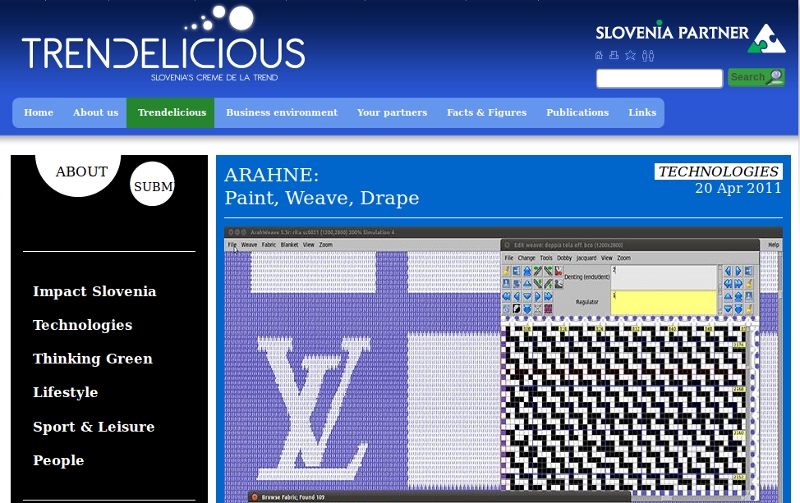This screenshot has height=503, width=800.
Task: Click the TECHNOLOGIES tag on the article
Action: coord(718,171)
